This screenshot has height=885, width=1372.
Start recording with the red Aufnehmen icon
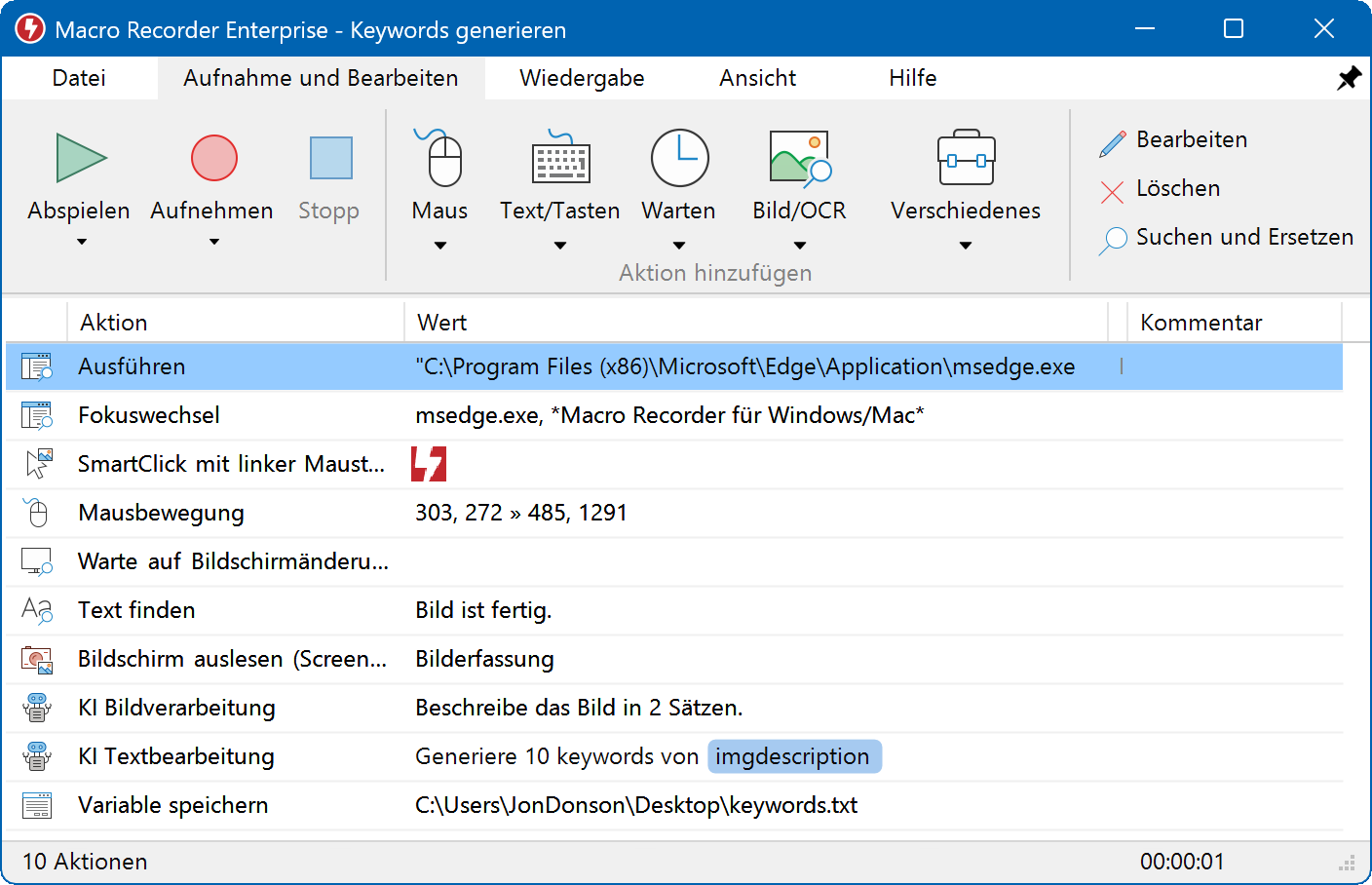point(213,158)
